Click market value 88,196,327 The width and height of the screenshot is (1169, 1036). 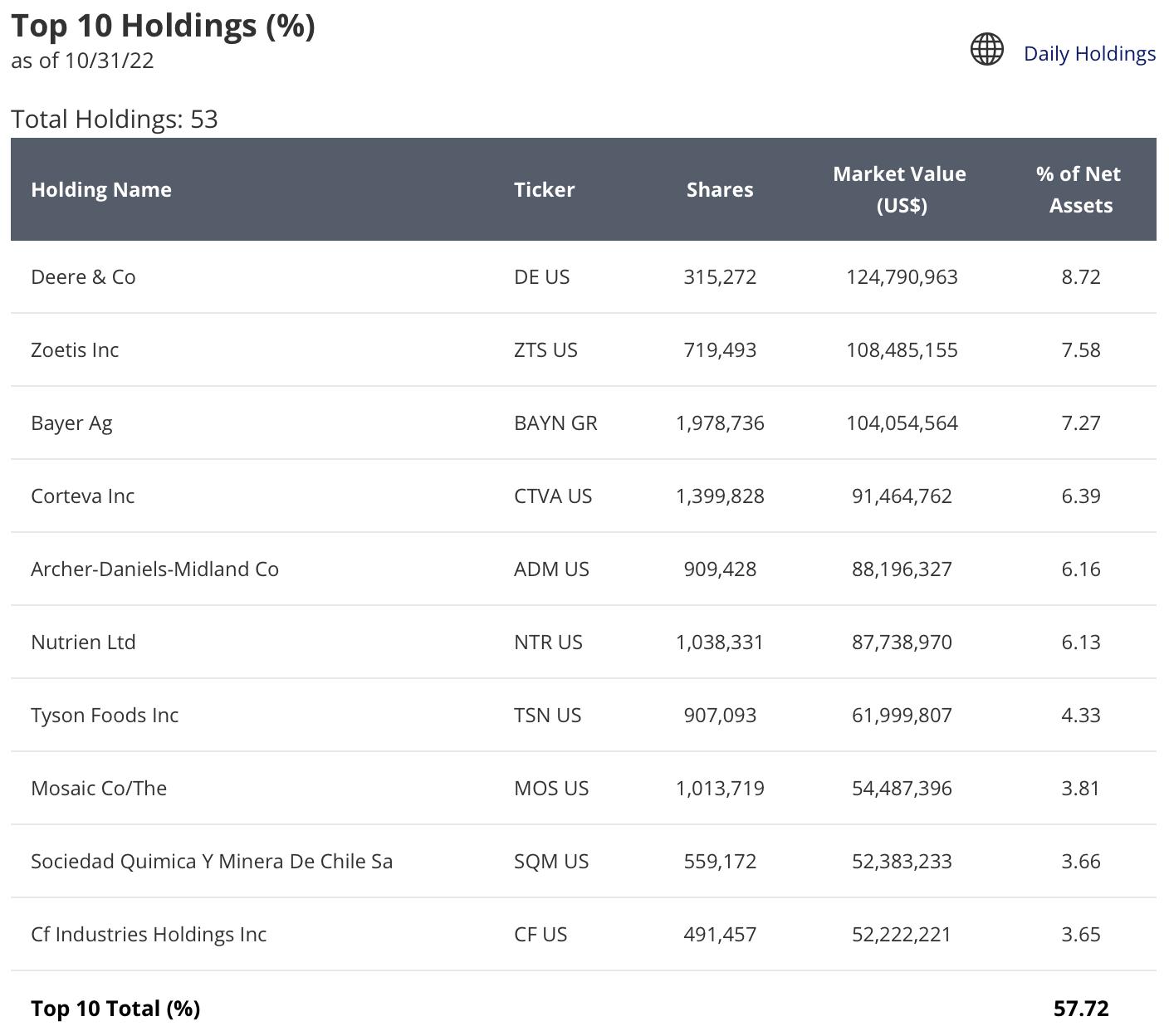[x=902, y=569]
